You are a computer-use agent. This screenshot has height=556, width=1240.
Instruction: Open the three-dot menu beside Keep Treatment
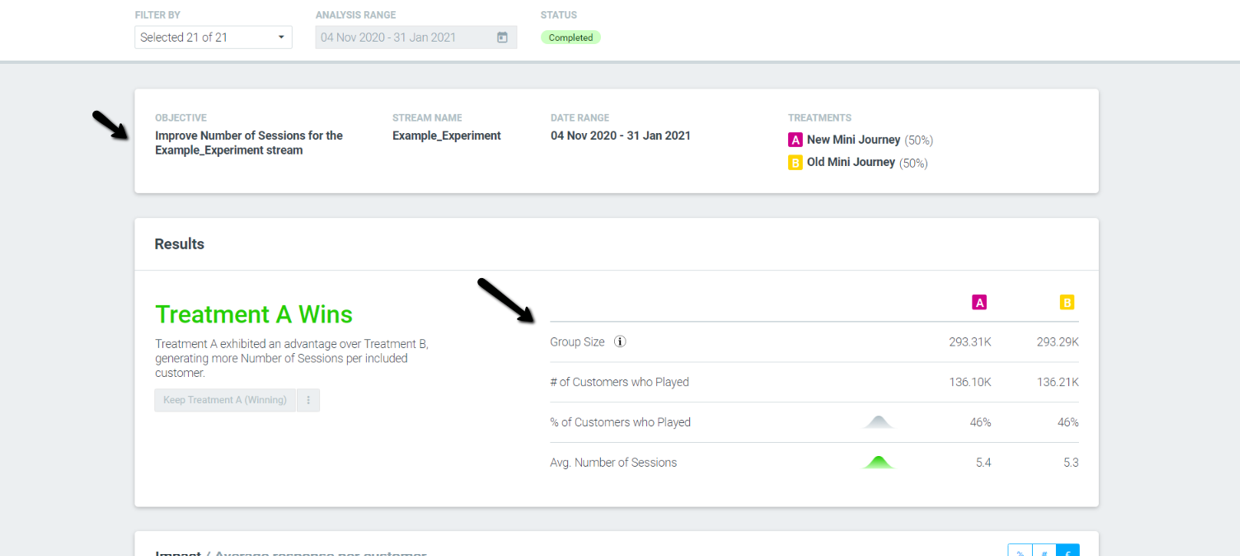[x=308, y=400]
